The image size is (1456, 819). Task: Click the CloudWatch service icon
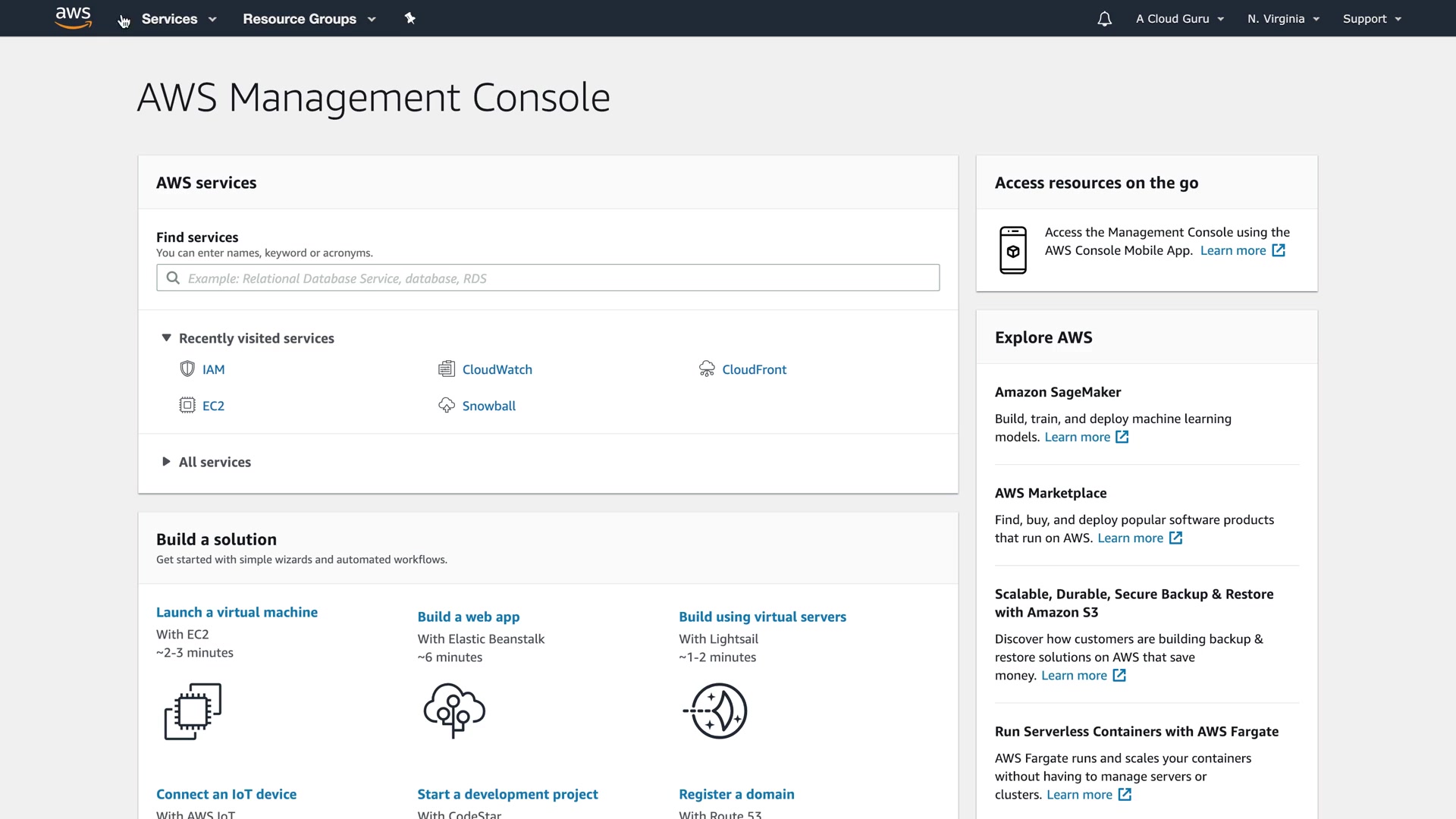coord(447,369)
